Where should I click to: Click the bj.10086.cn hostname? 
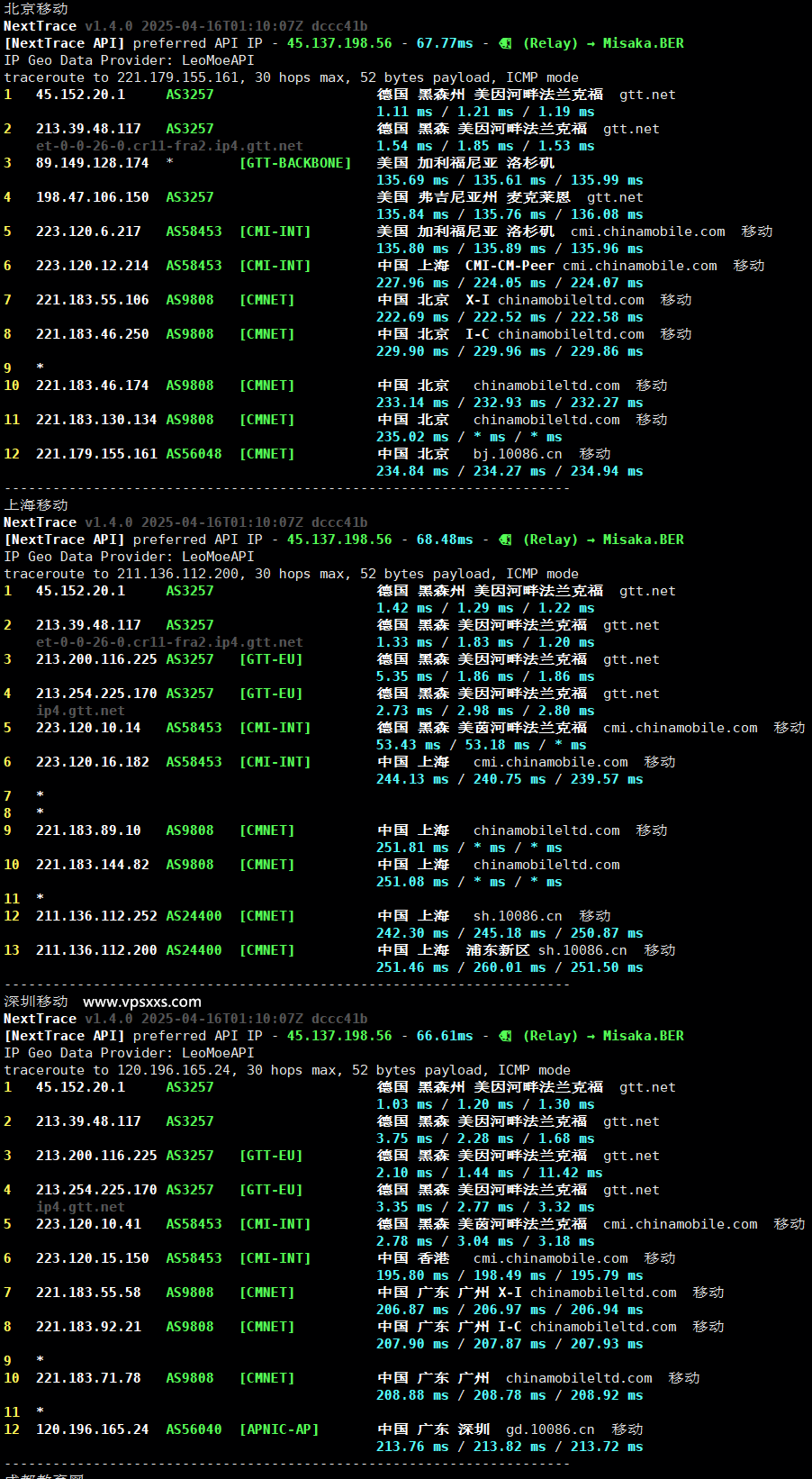point(518,454)
